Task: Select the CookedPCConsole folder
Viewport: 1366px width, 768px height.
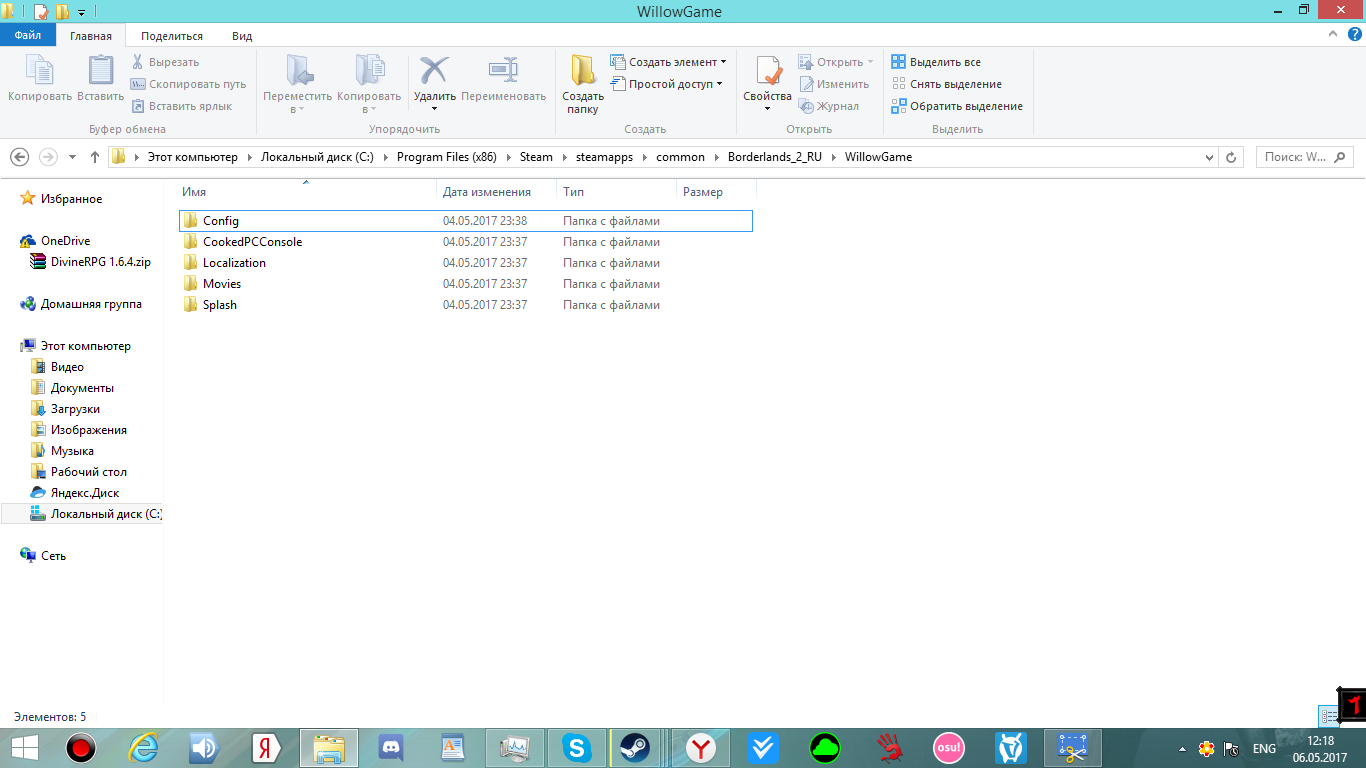Action: [466, 242]
